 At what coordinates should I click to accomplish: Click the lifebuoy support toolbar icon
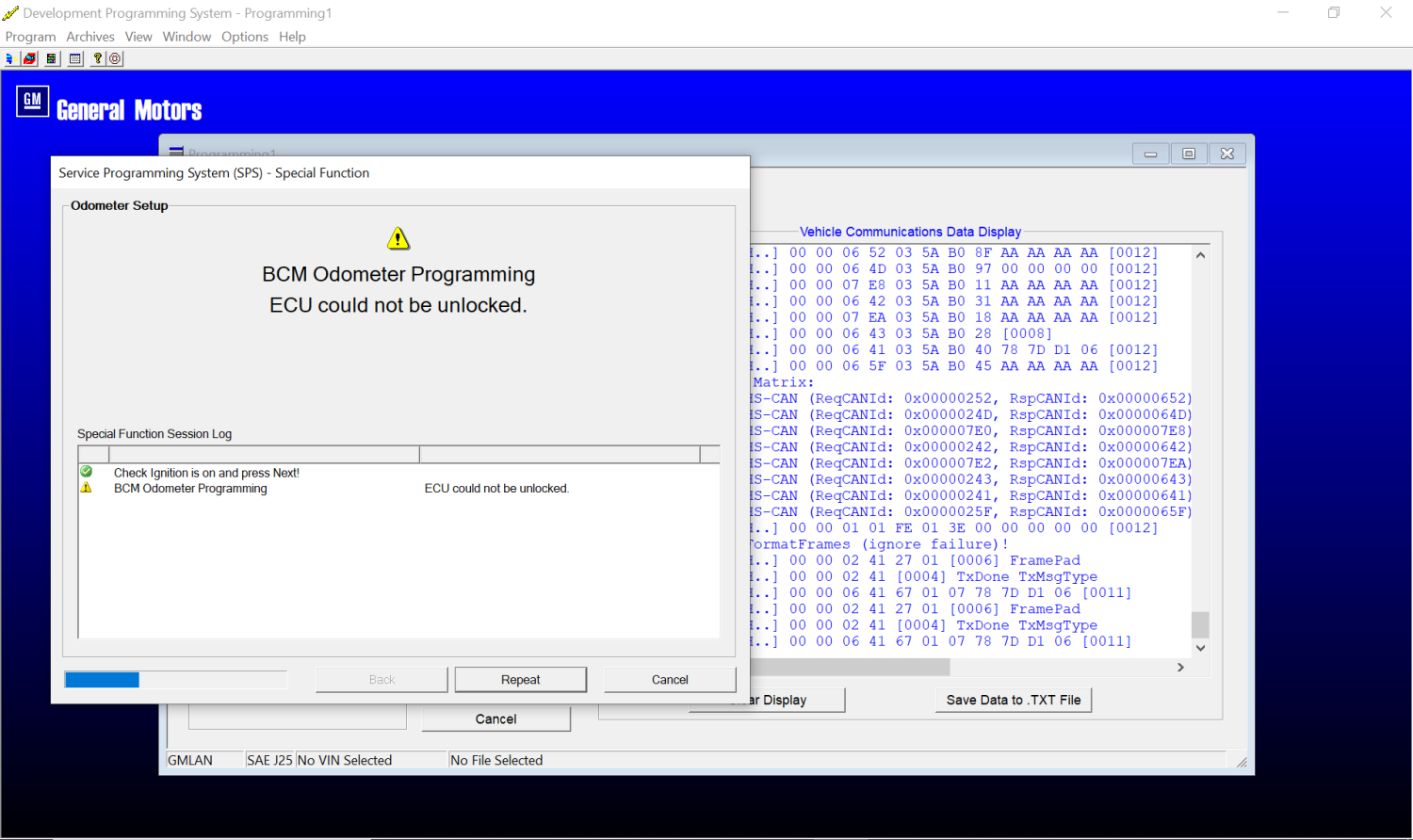[115, 58]
